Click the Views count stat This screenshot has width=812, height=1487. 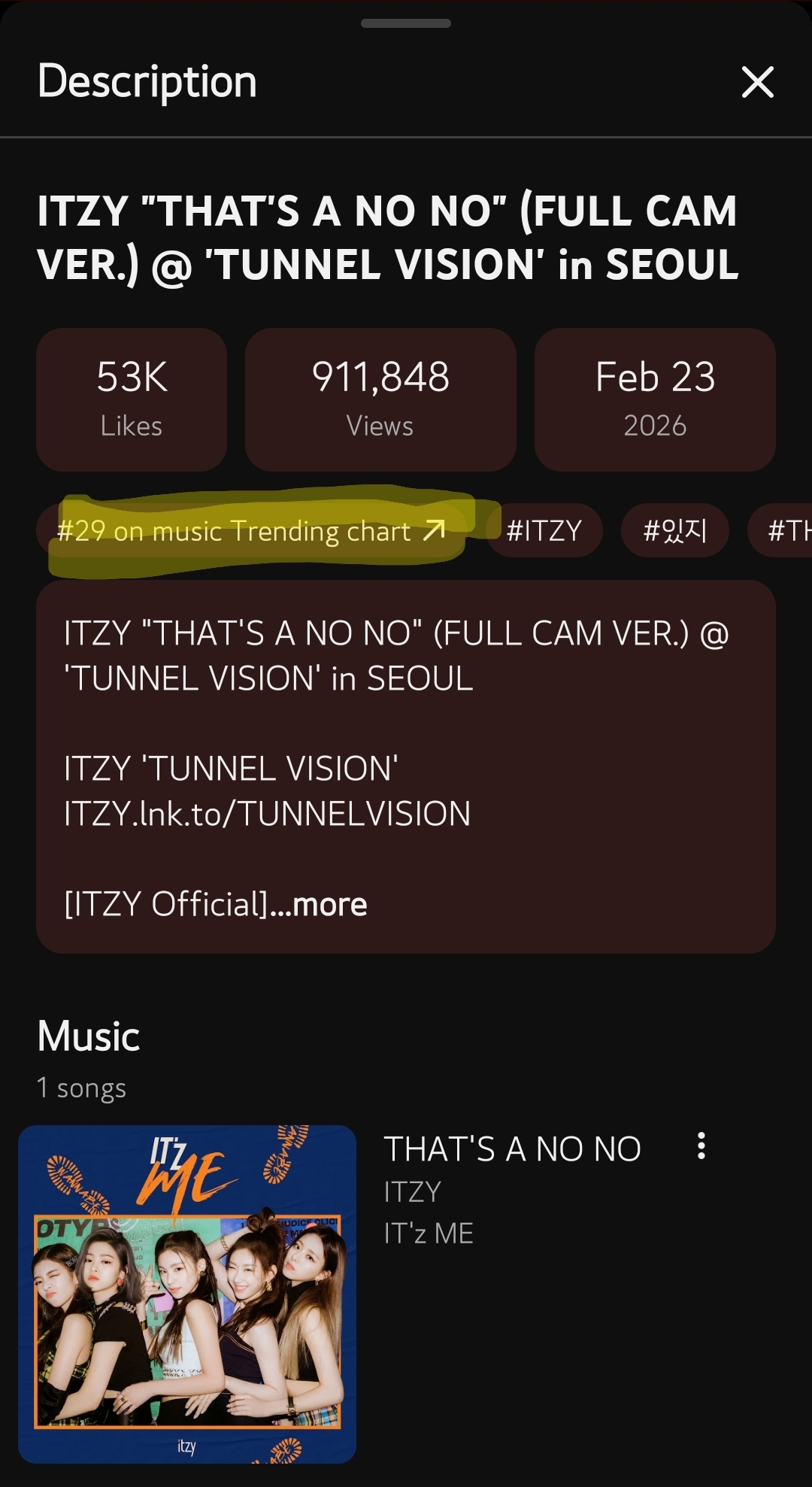(380, 399)
